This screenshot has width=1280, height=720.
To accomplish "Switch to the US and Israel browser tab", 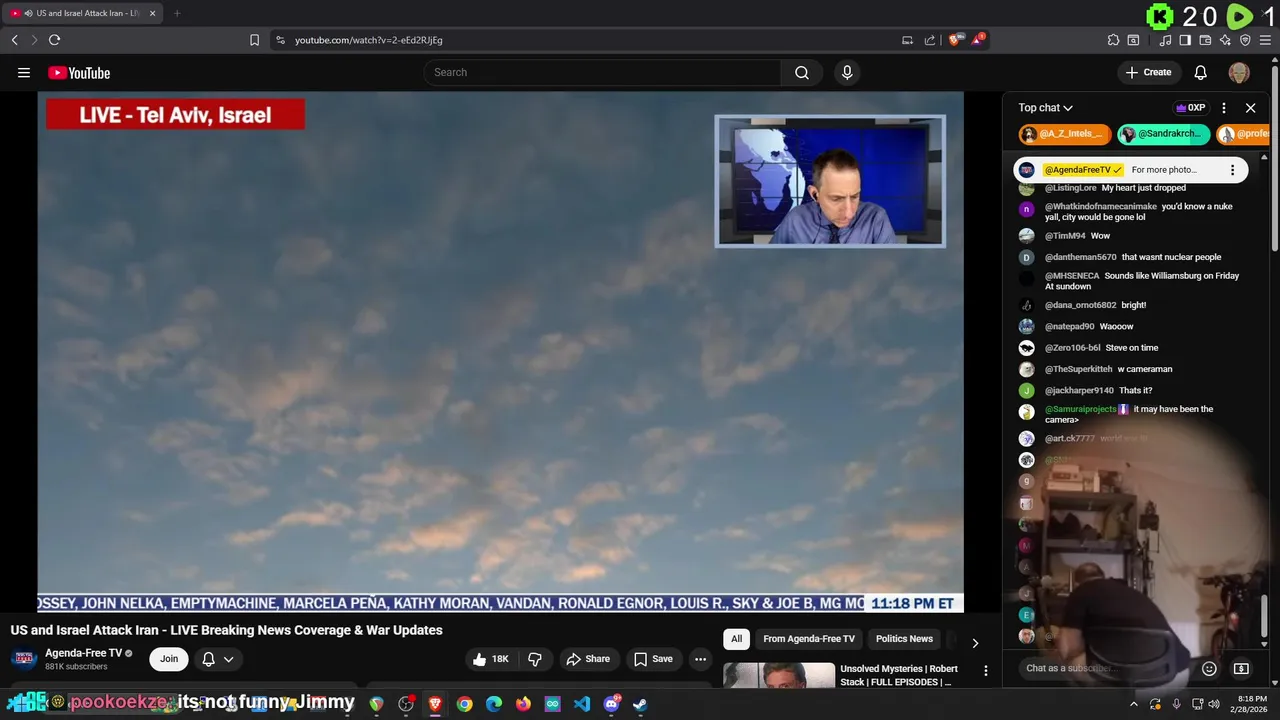I will coord(82,13).
